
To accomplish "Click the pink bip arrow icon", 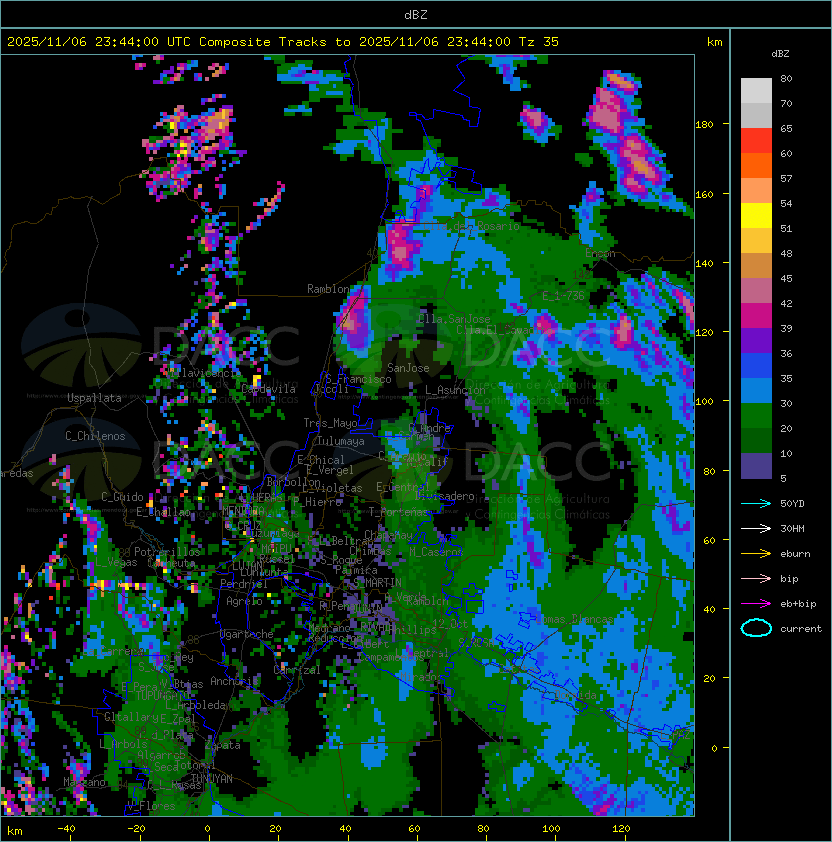I will tap(756, 578).
